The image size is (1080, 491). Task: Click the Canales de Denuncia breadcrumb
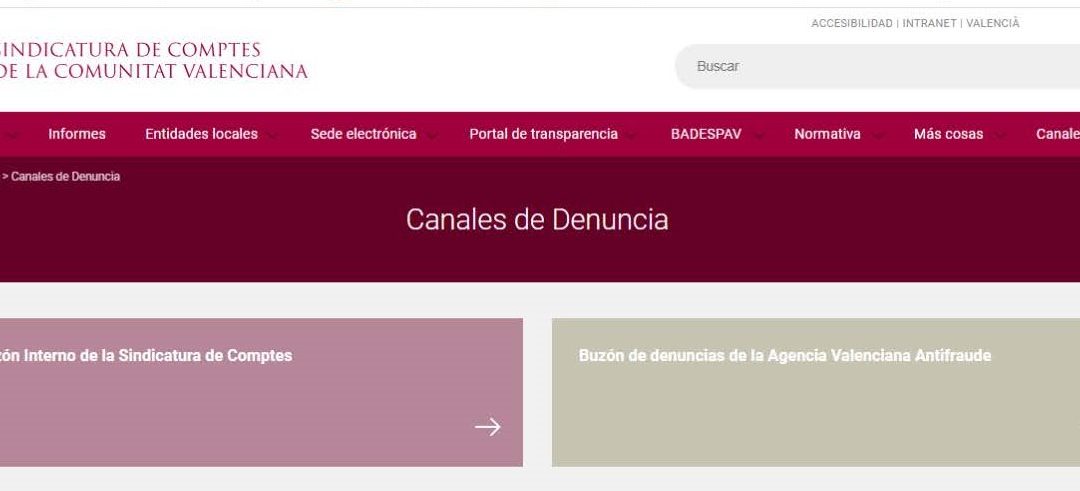tap(65, 176)
